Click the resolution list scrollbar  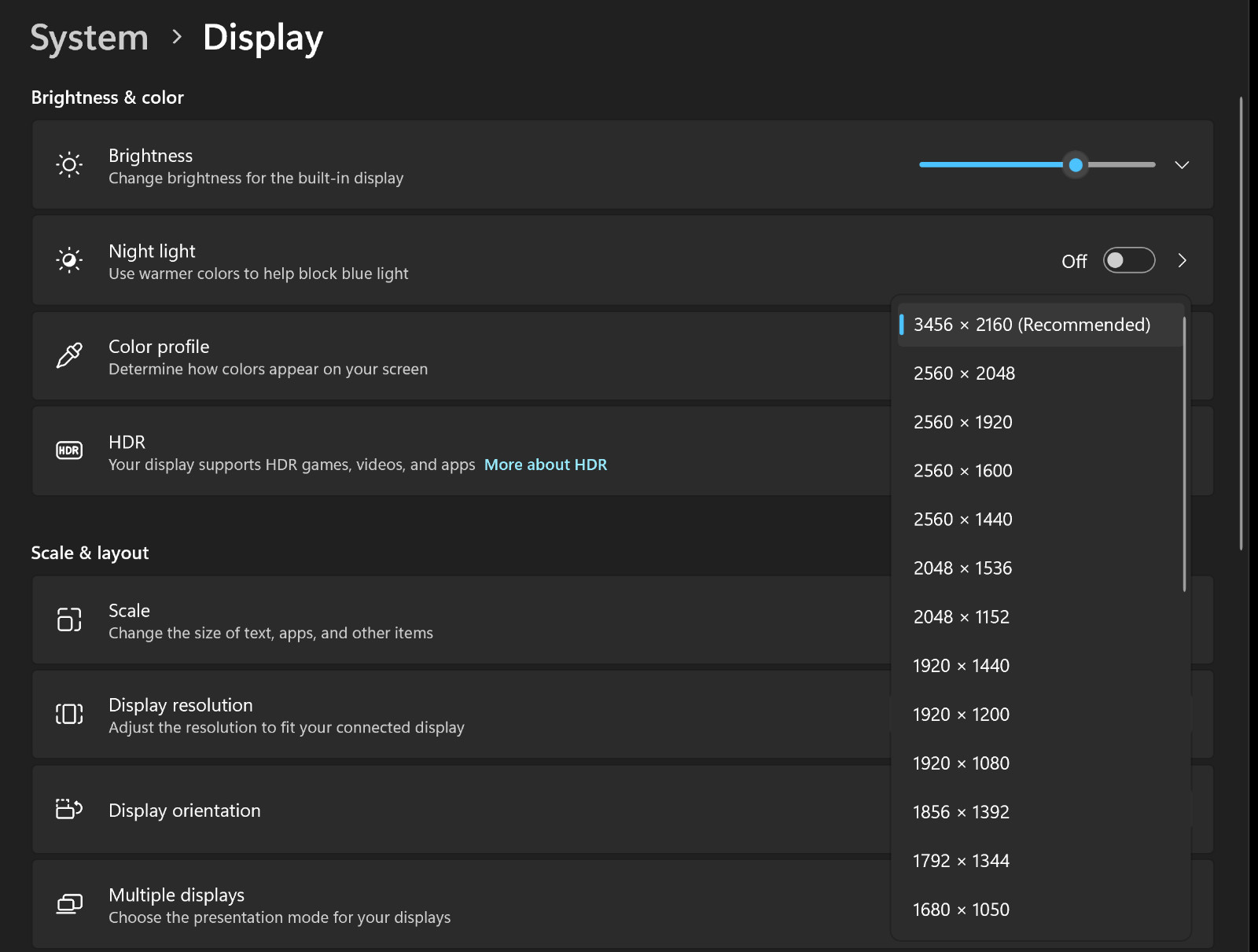[1184, 454]
